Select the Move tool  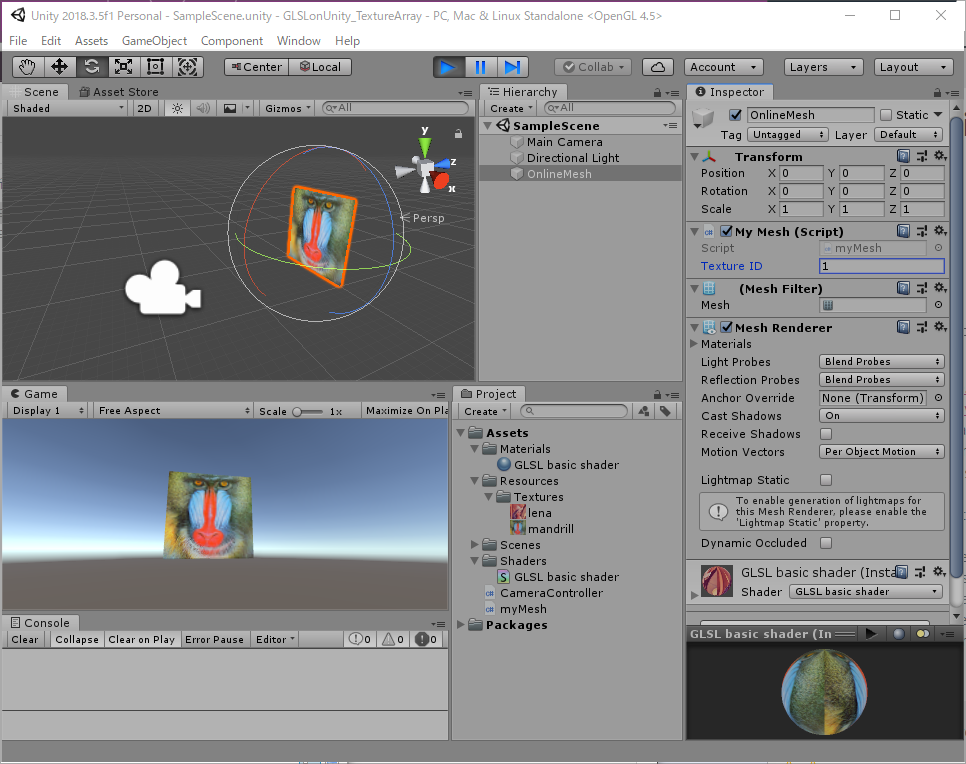pyautogui.click(x=59, y=67)
